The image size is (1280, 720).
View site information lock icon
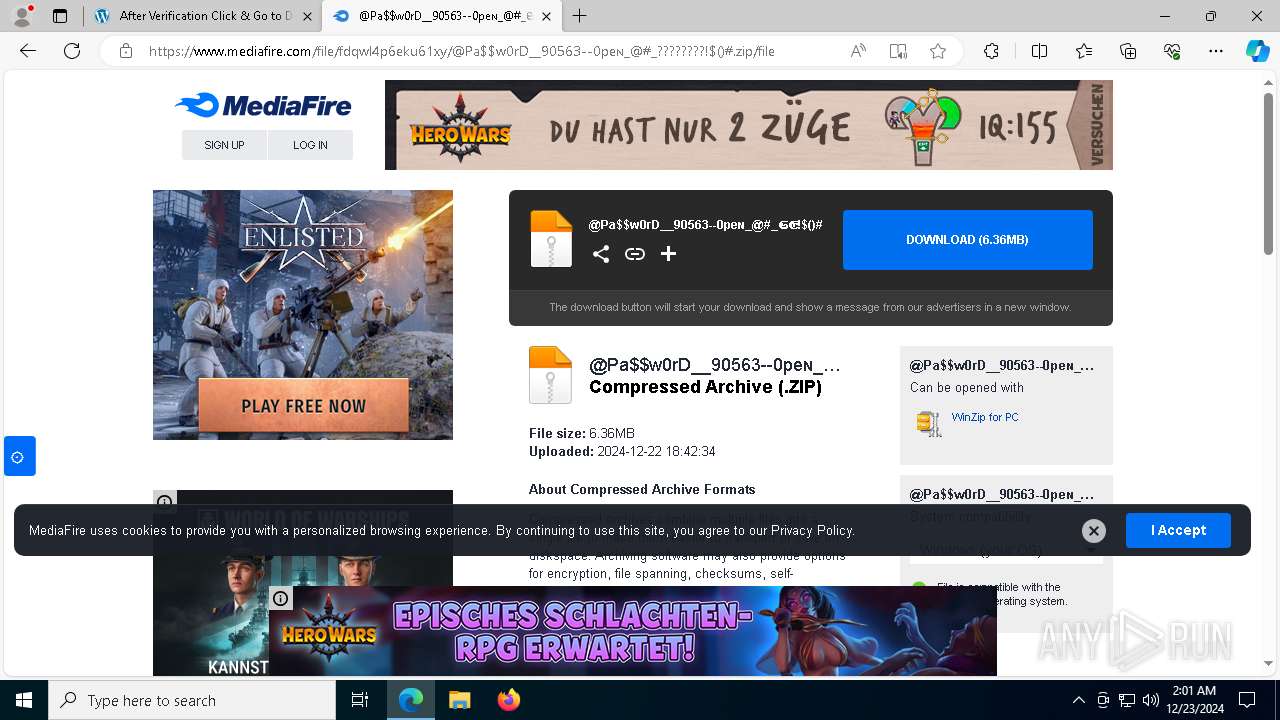coord(126,51)
